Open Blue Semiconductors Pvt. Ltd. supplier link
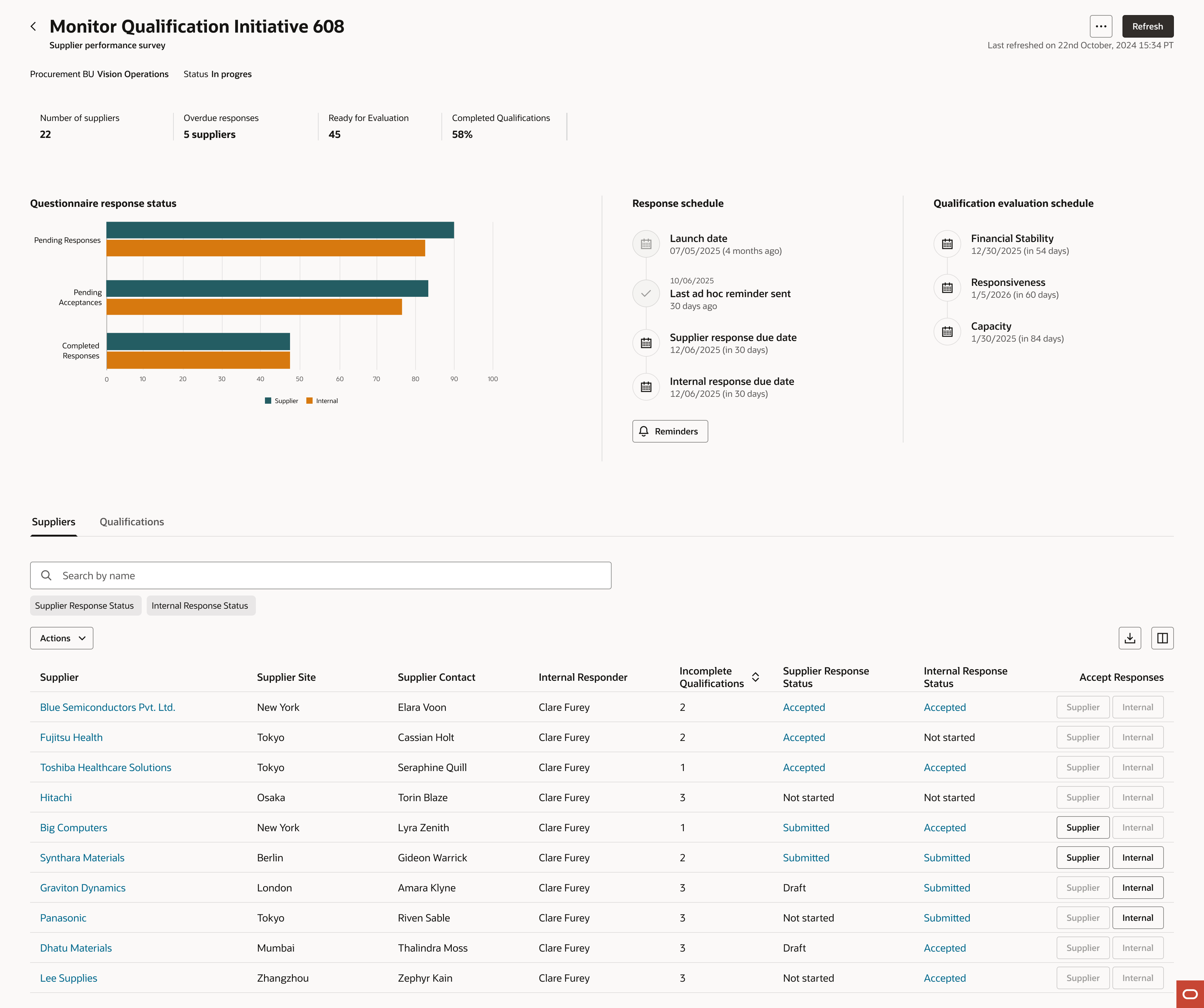 click(108, 707)
